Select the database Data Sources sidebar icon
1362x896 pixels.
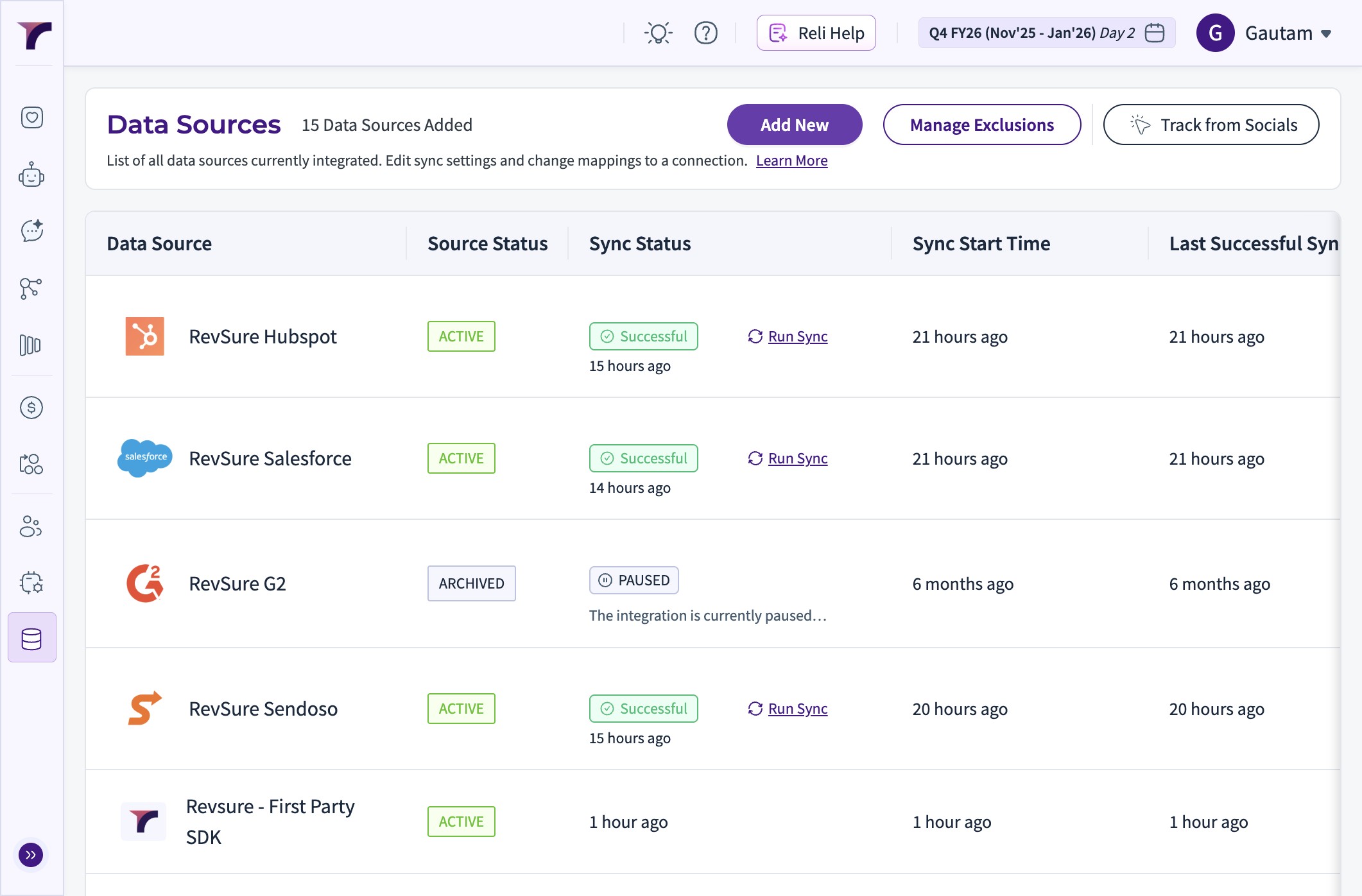pos(31,638)
